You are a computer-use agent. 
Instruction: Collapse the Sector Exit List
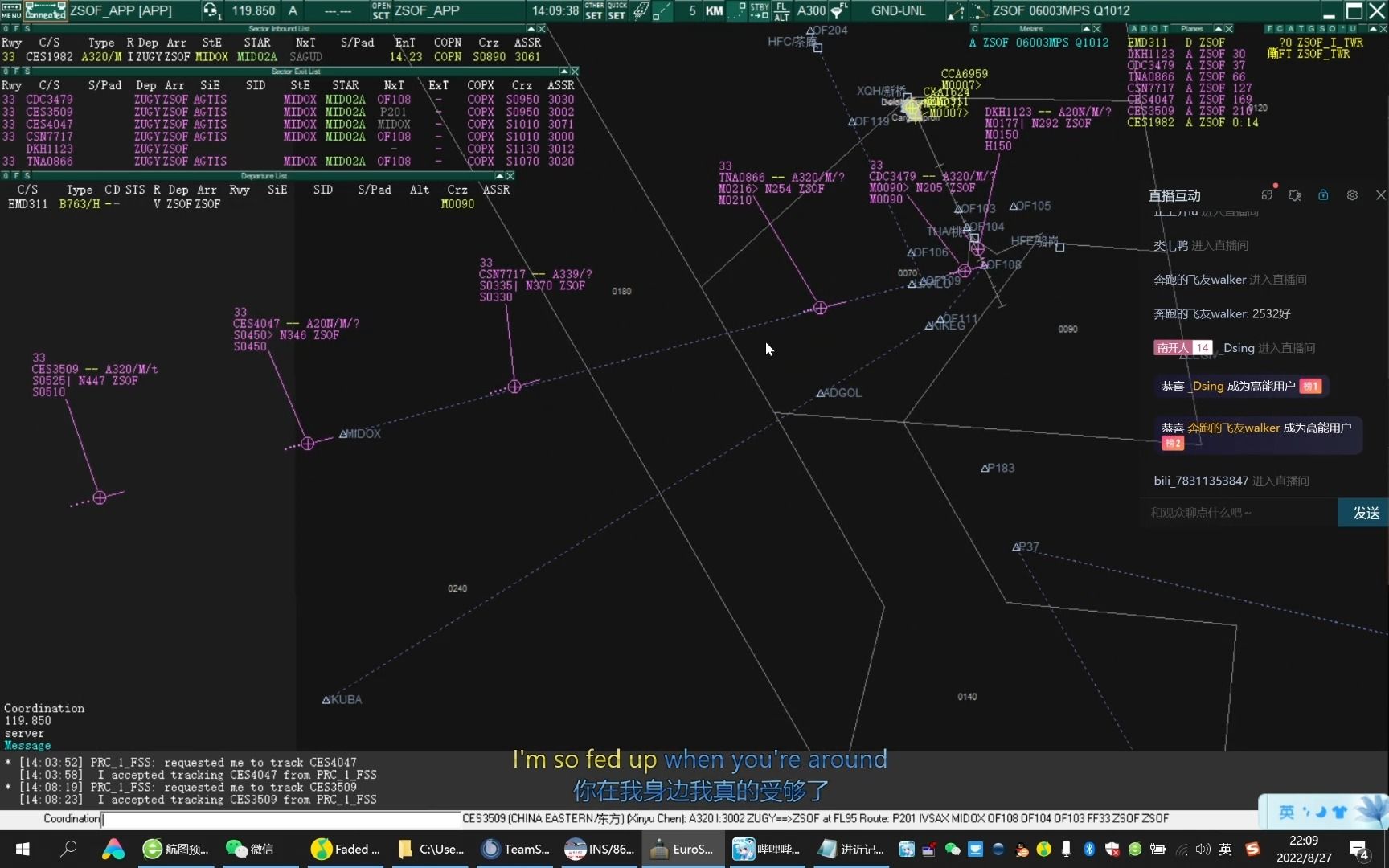(x=564, y=72)
